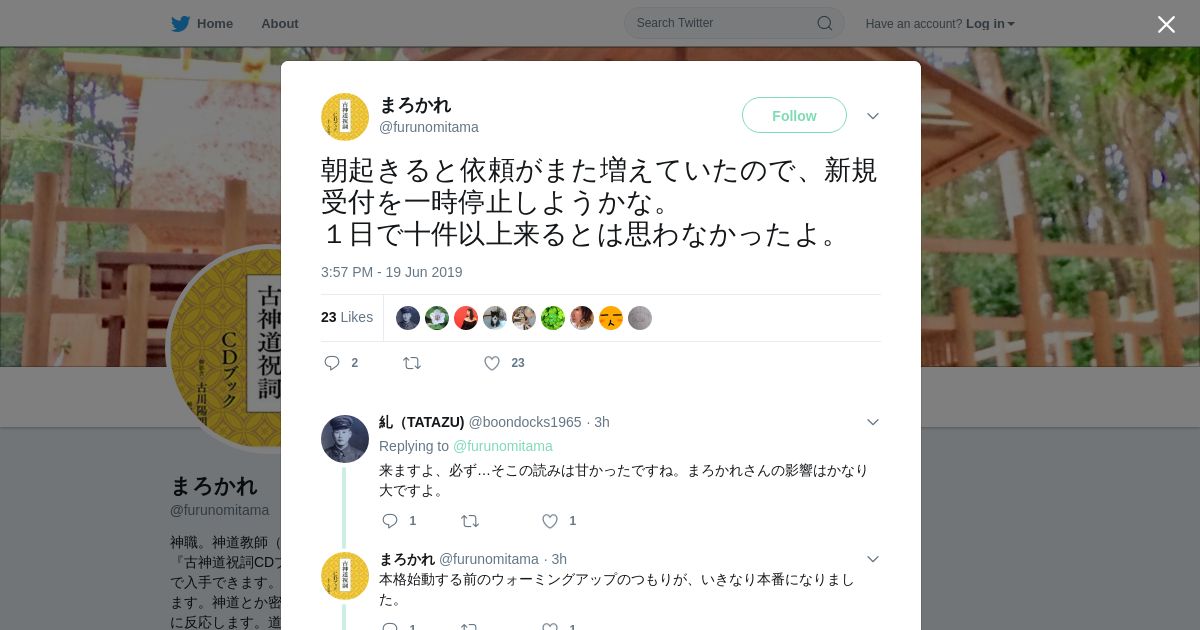Click the Twitter bird Home icon
The width and height of the screenshot is (1200, 630).
180,24
